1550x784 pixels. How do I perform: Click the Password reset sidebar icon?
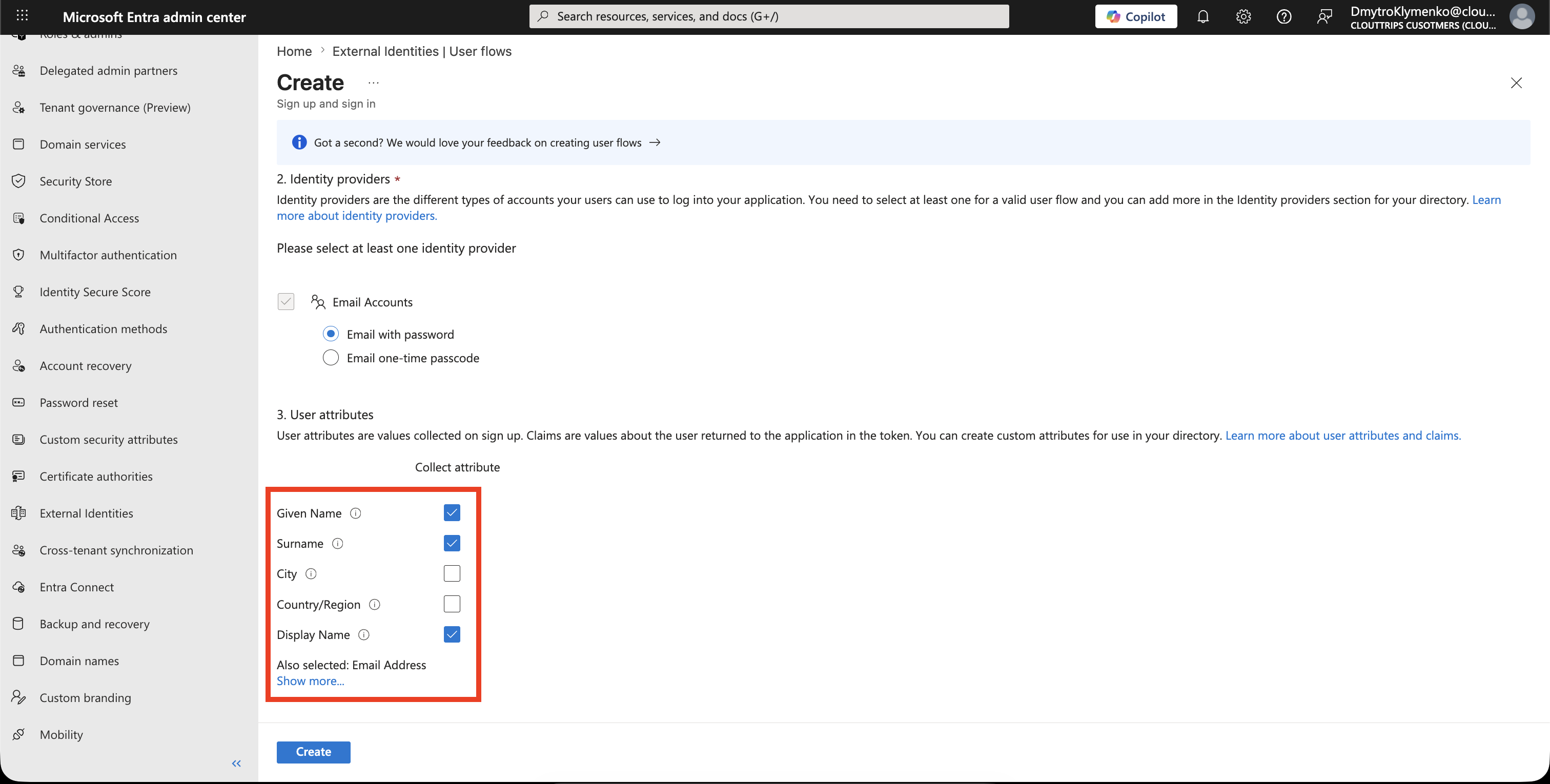(18, 403)
